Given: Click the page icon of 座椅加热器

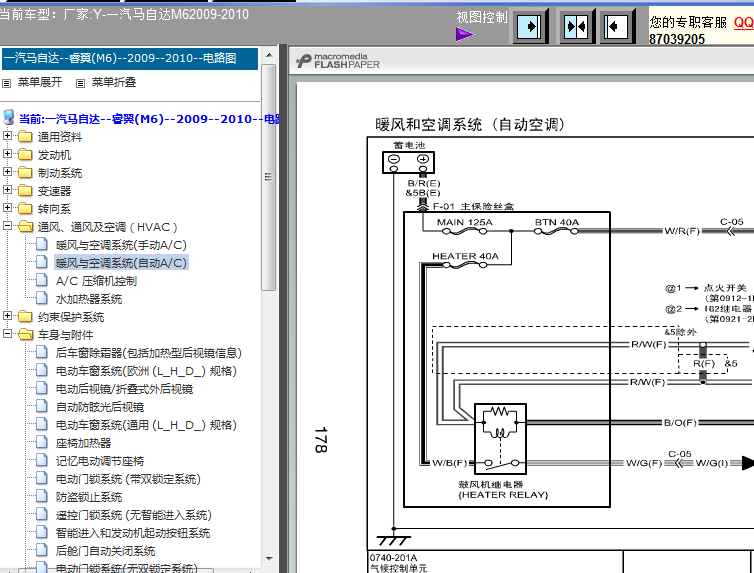Looking at the screenshot, I should tap(42, 443).
